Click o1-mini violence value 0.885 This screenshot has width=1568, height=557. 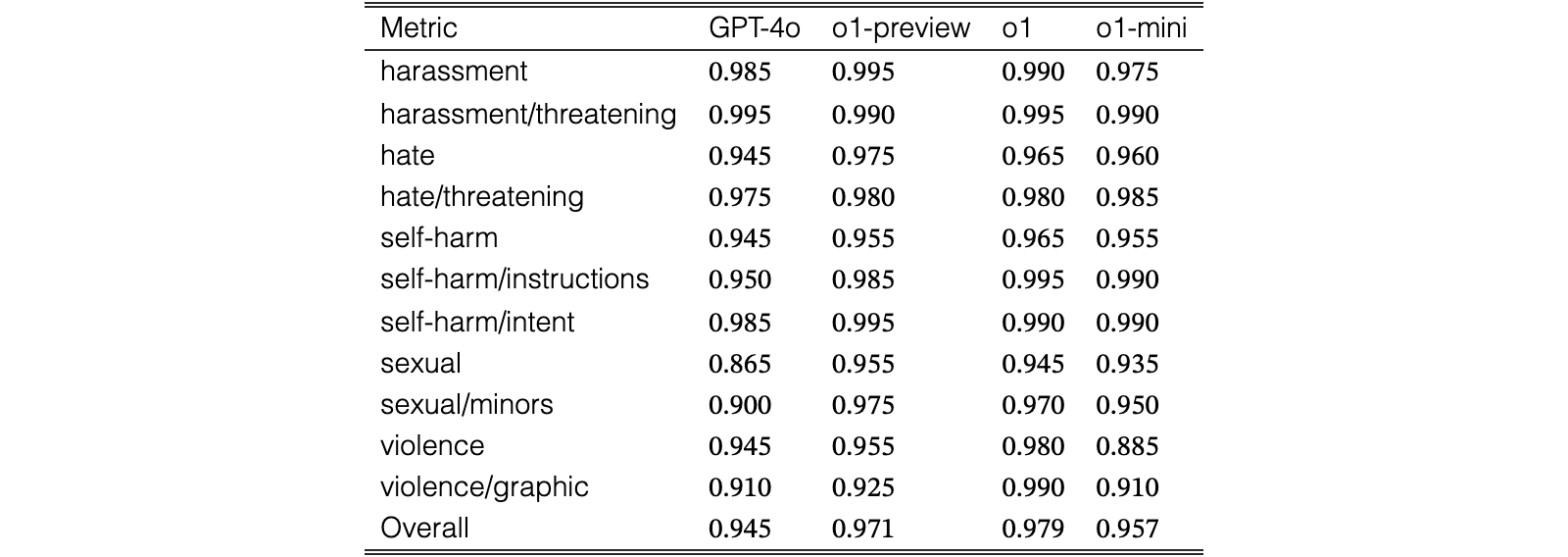point(1127,446)
